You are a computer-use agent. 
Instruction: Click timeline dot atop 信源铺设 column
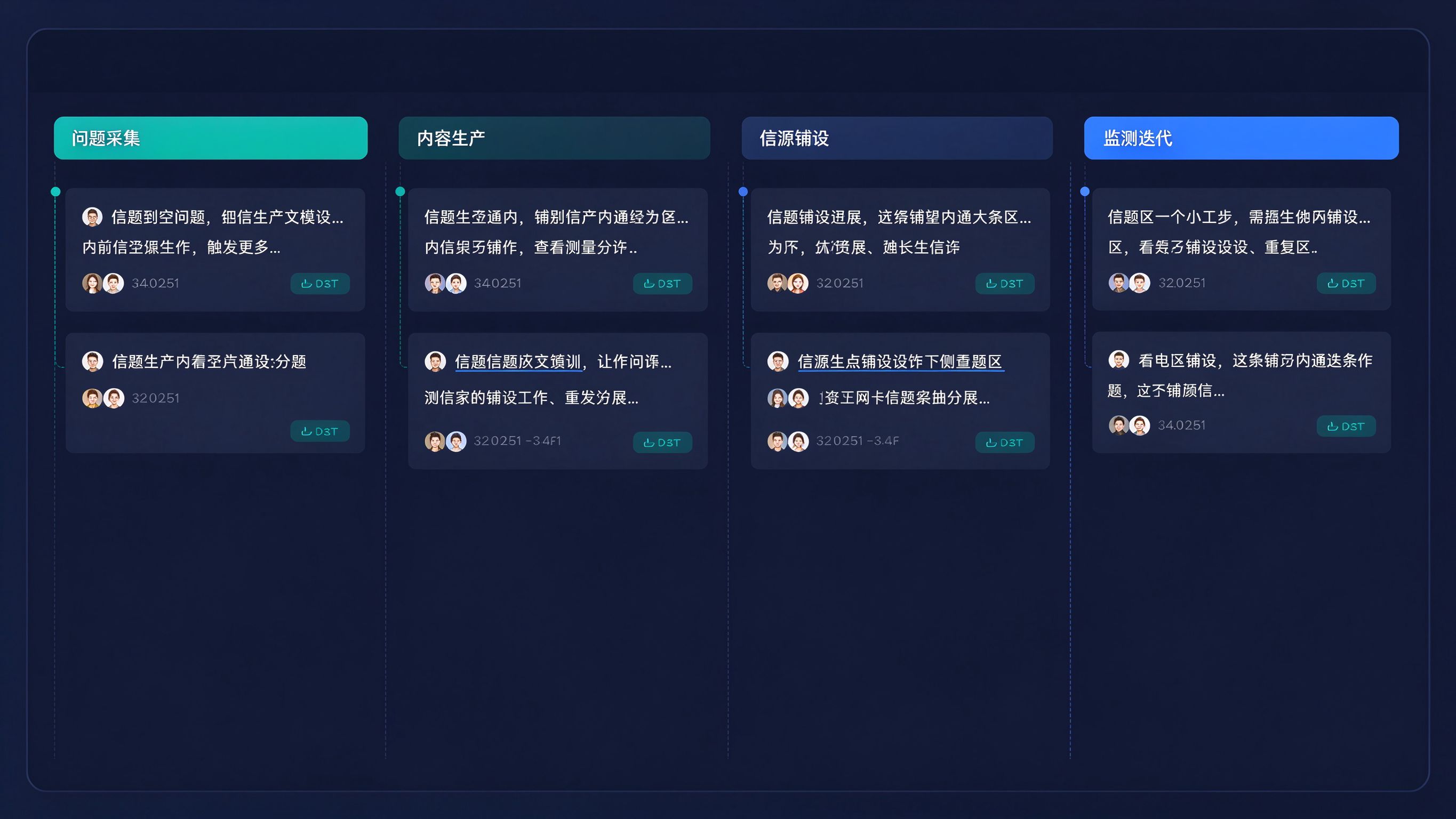(x=743, y=191)
